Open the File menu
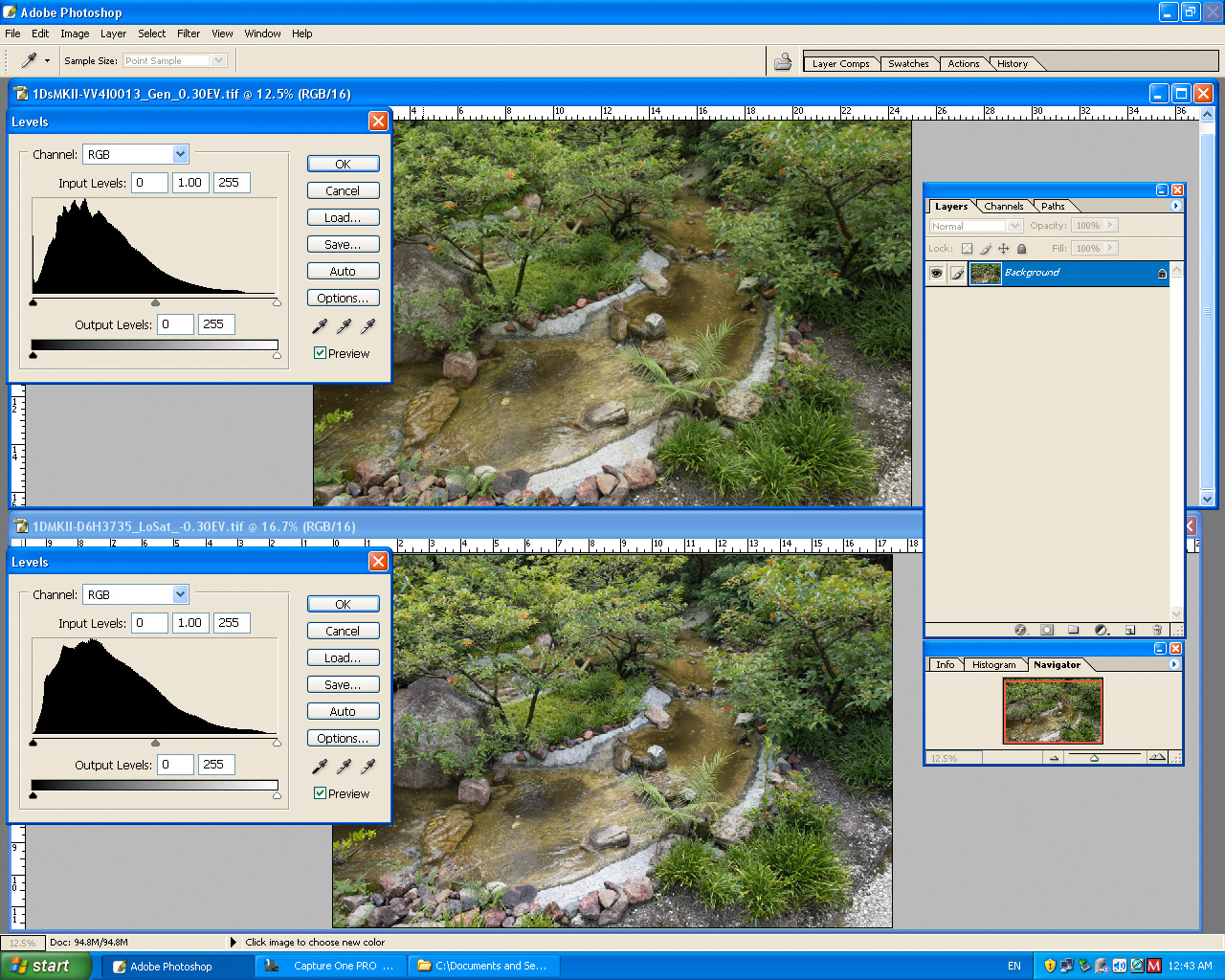 [12, 33]
